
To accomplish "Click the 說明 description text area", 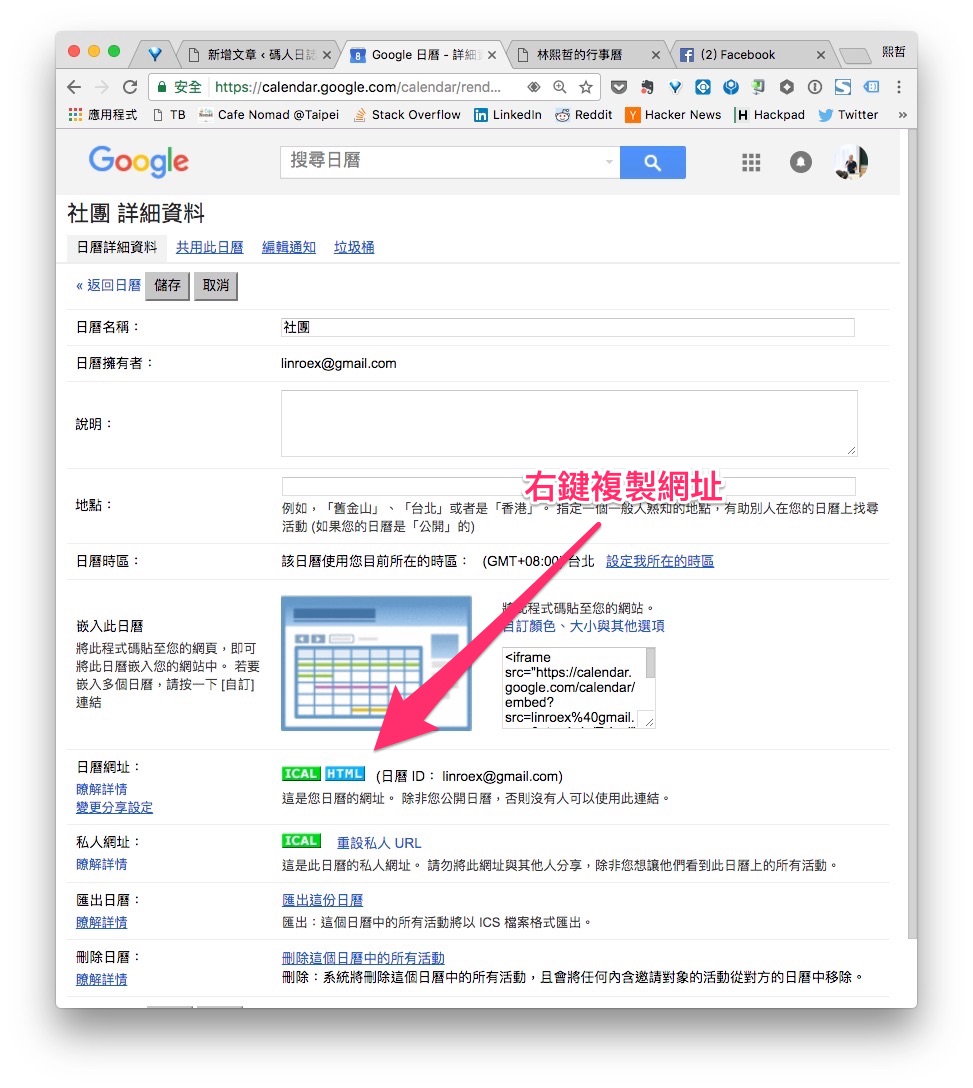I will tap(569, 423).
